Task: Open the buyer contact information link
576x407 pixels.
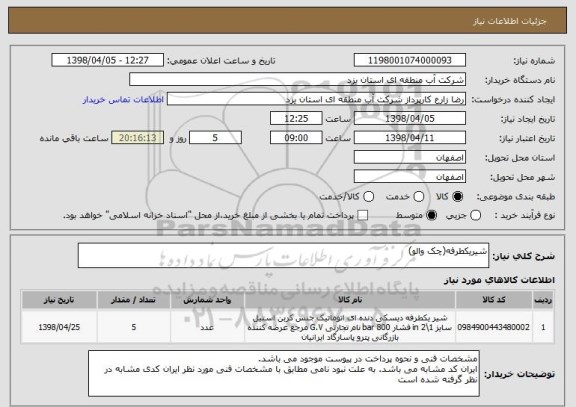Action: [x=123, y=100]
